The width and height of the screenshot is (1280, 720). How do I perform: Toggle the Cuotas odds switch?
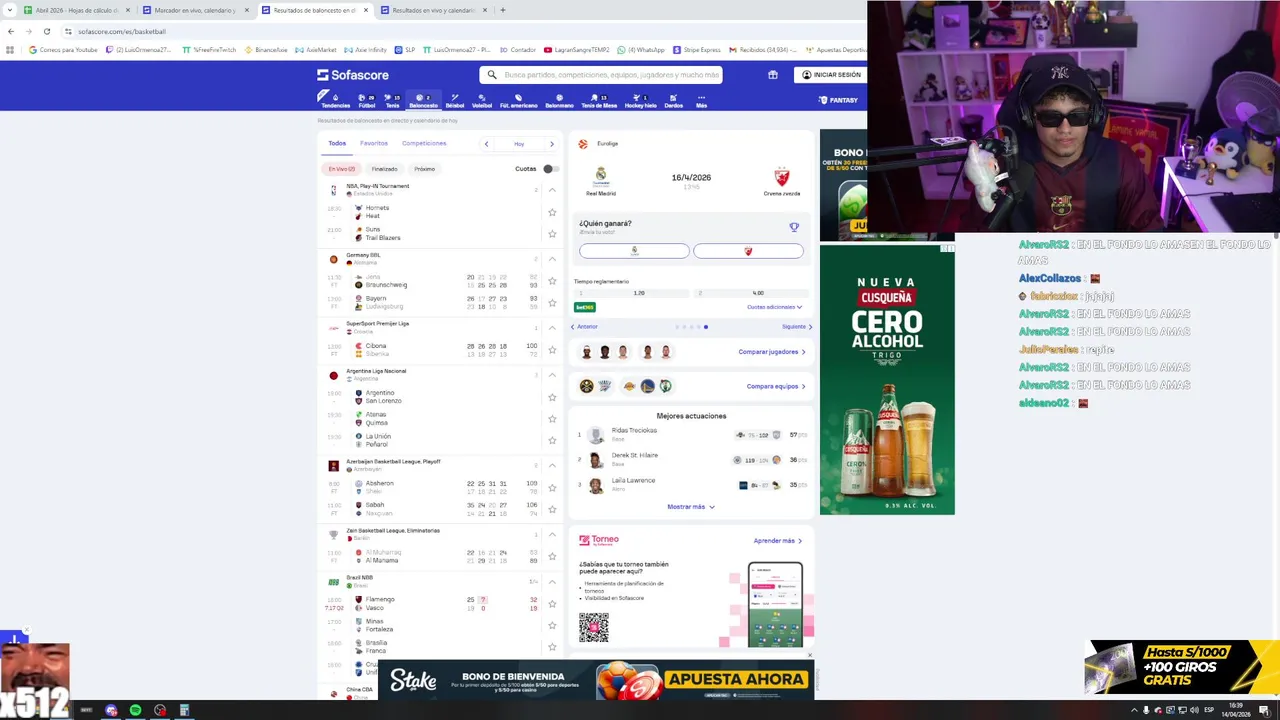tap(550, 169)
